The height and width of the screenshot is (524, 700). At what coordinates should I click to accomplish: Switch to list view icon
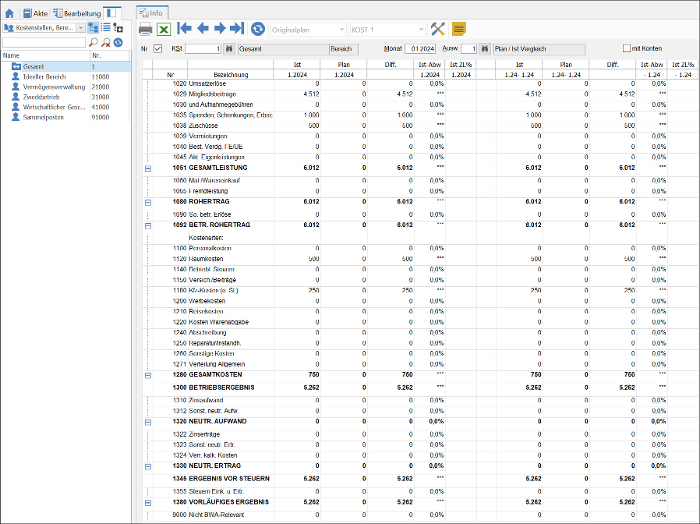point(106,28)
